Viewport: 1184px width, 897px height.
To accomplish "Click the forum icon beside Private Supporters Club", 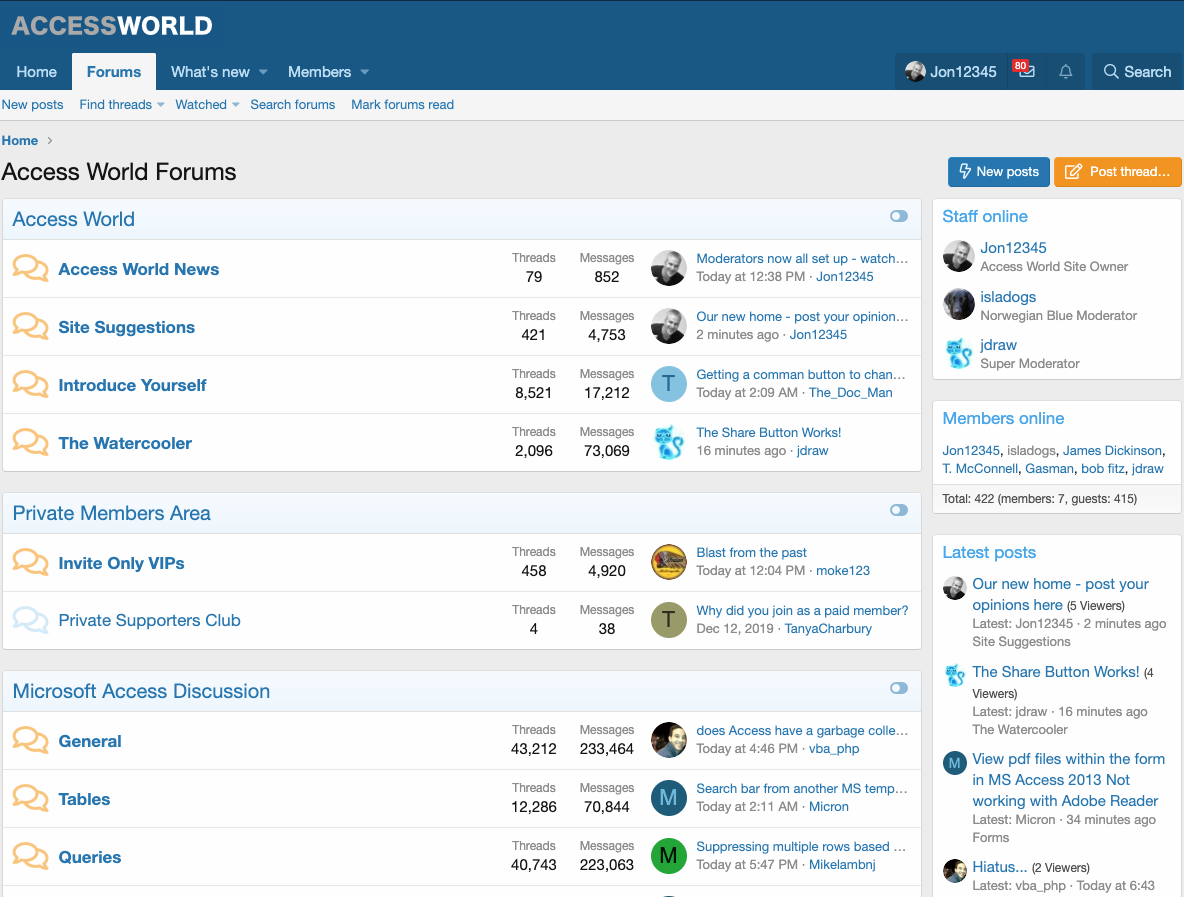I will (30, 620).
